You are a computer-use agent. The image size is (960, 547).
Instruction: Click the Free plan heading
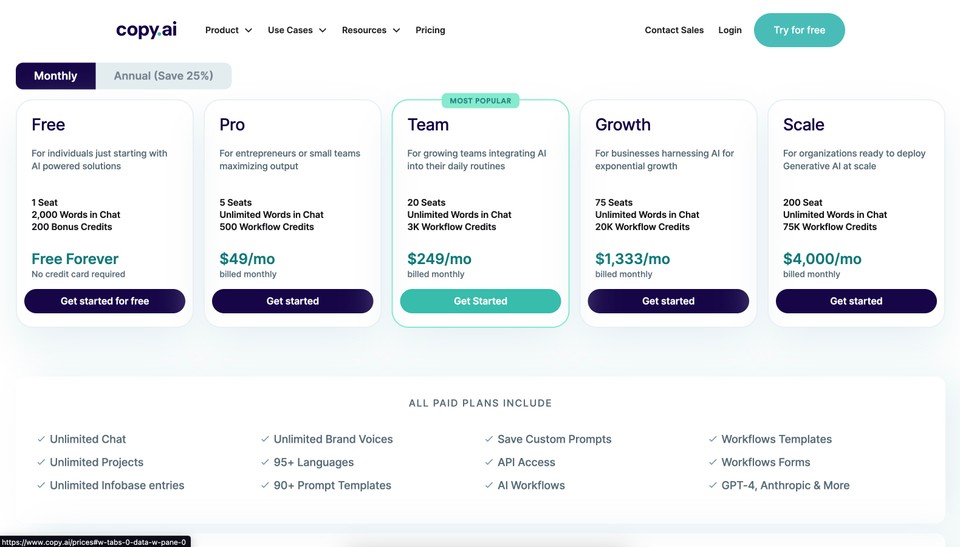pyautogui.click(x=48, y=124)
